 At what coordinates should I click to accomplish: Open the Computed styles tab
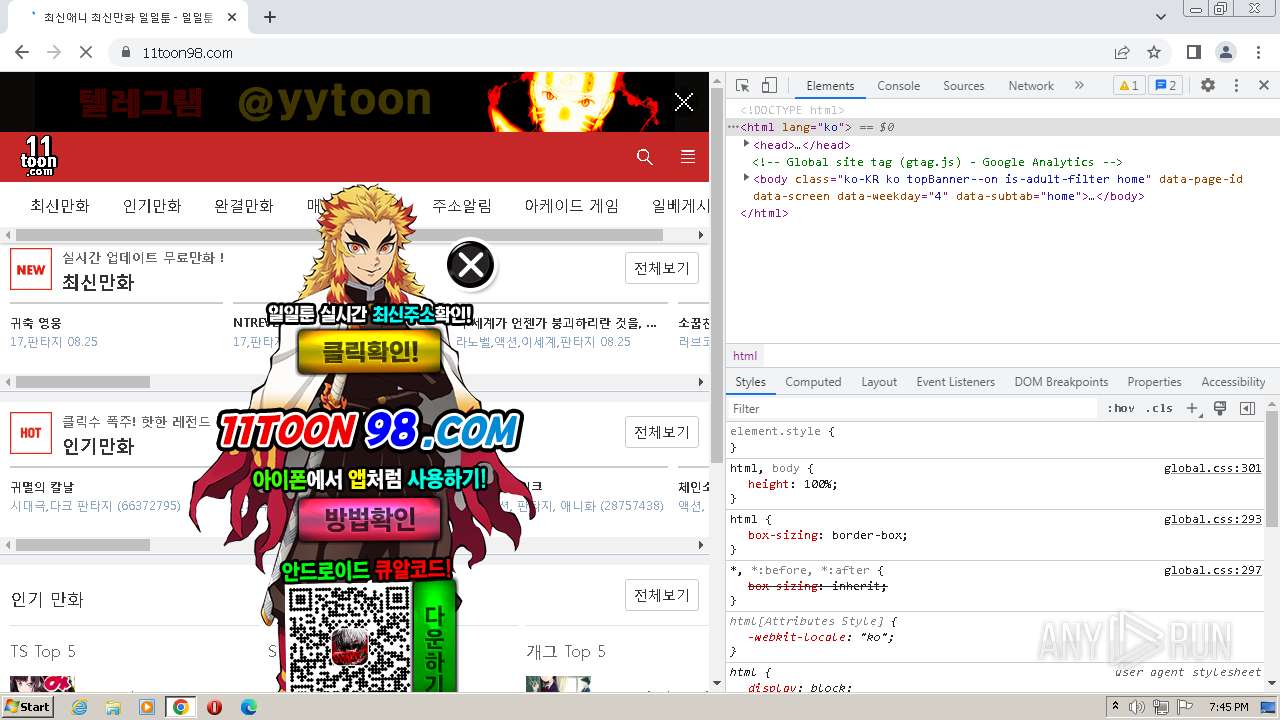[x=813, y=382]
